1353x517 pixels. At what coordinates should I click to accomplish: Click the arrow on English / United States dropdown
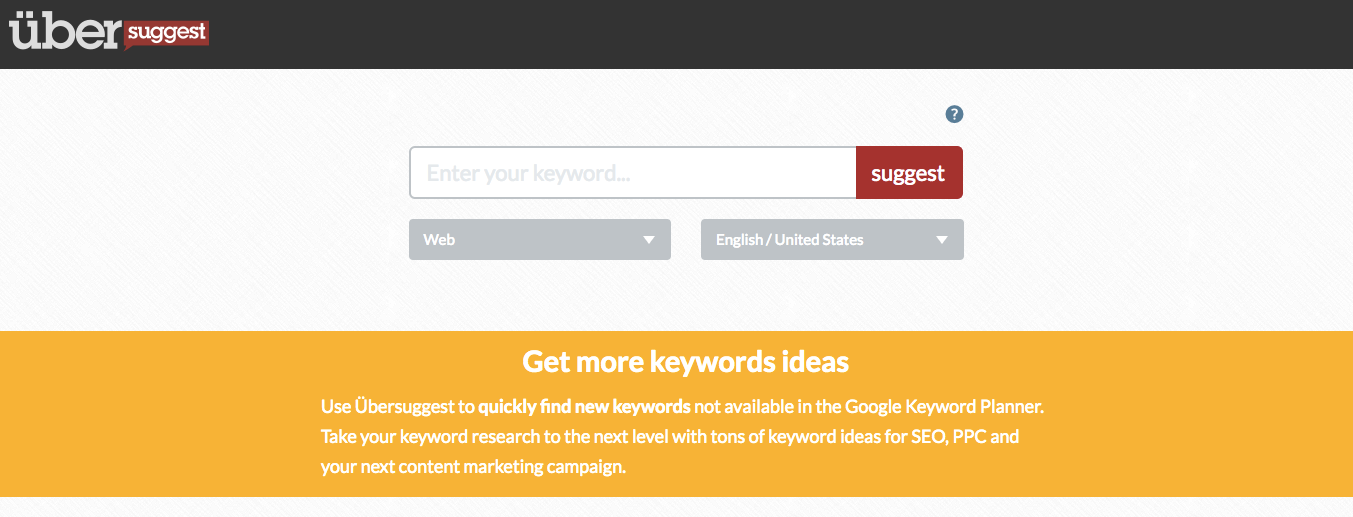(x=941, y=240)
